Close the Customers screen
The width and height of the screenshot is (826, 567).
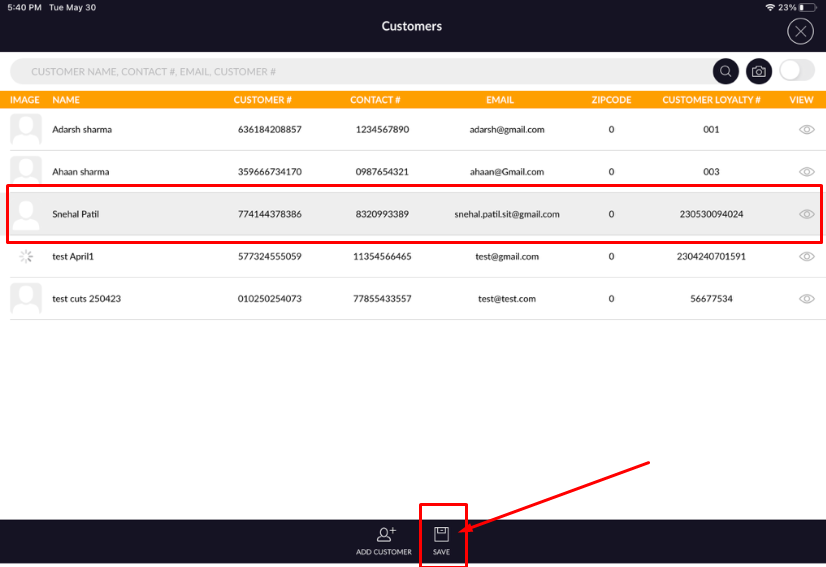[800, 31]
